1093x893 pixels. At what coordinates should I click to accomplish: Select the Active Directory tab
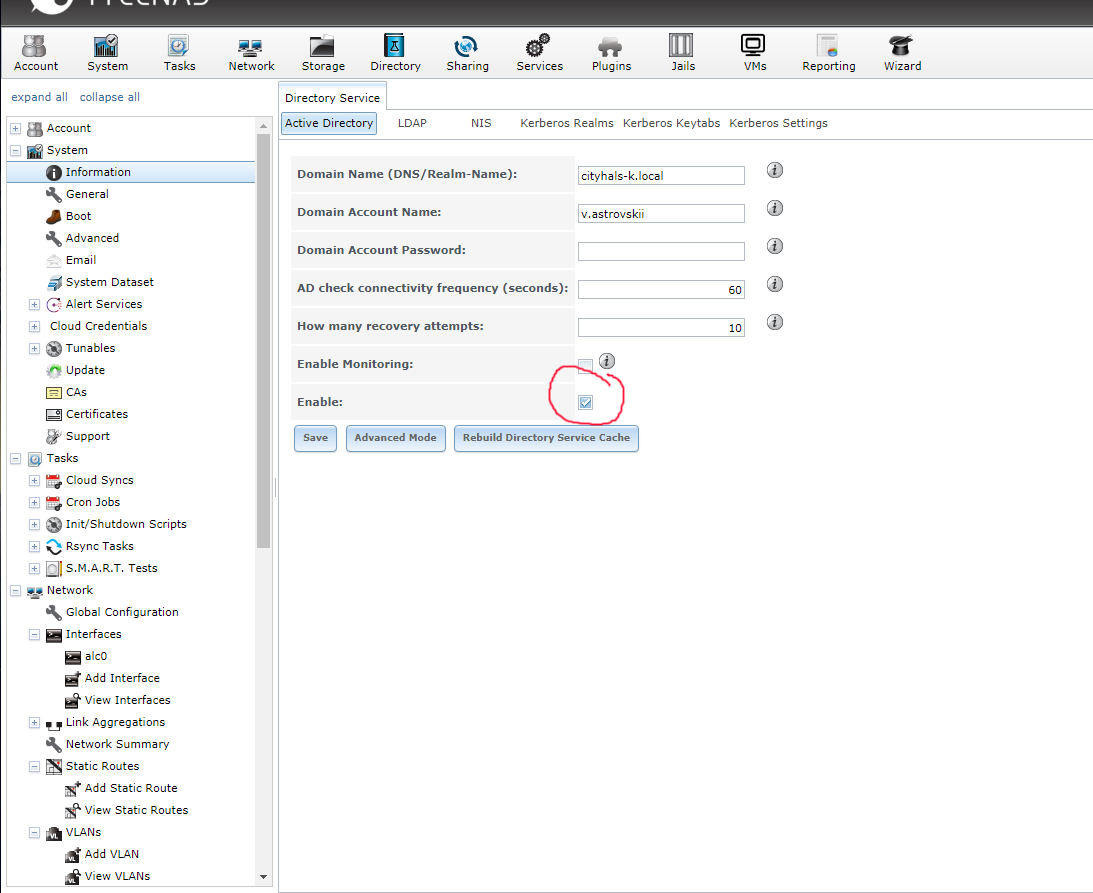[329, 123]
